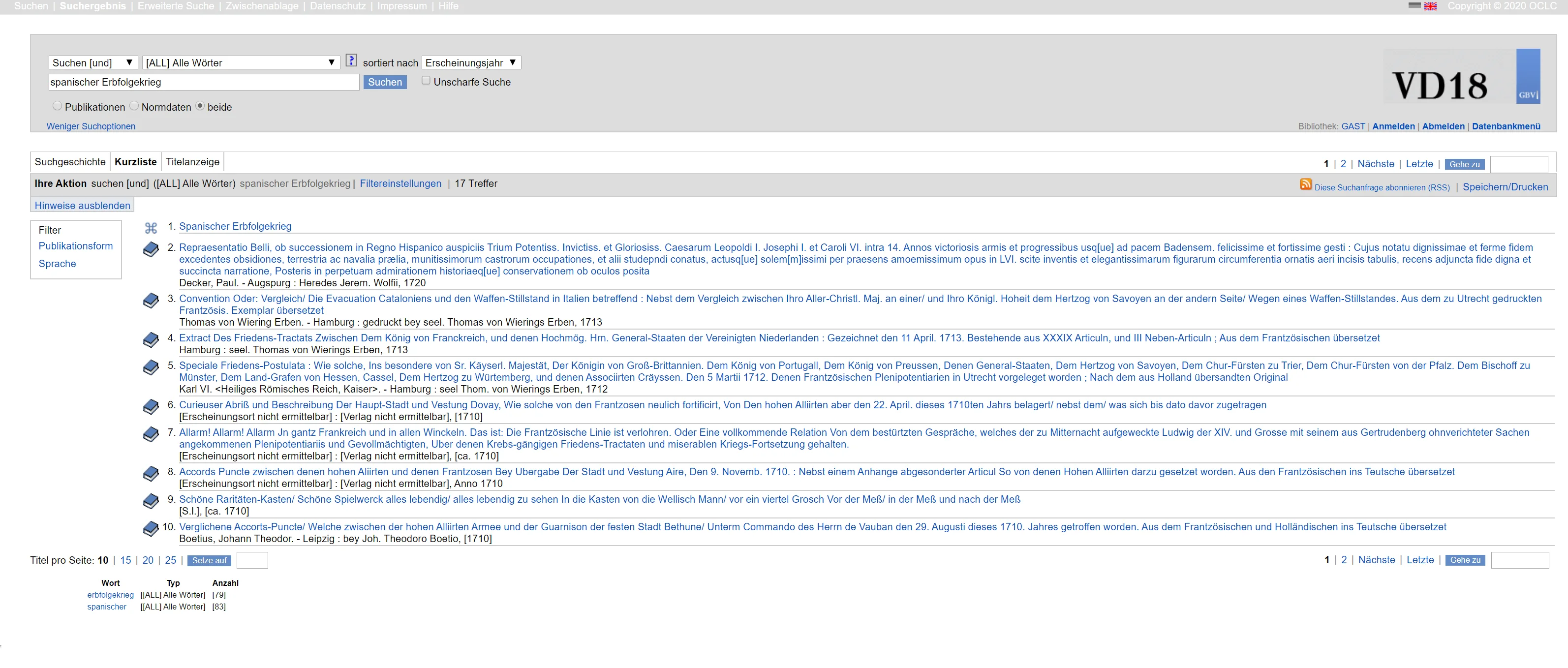Click the VD18 logo image

[1440, 85]
